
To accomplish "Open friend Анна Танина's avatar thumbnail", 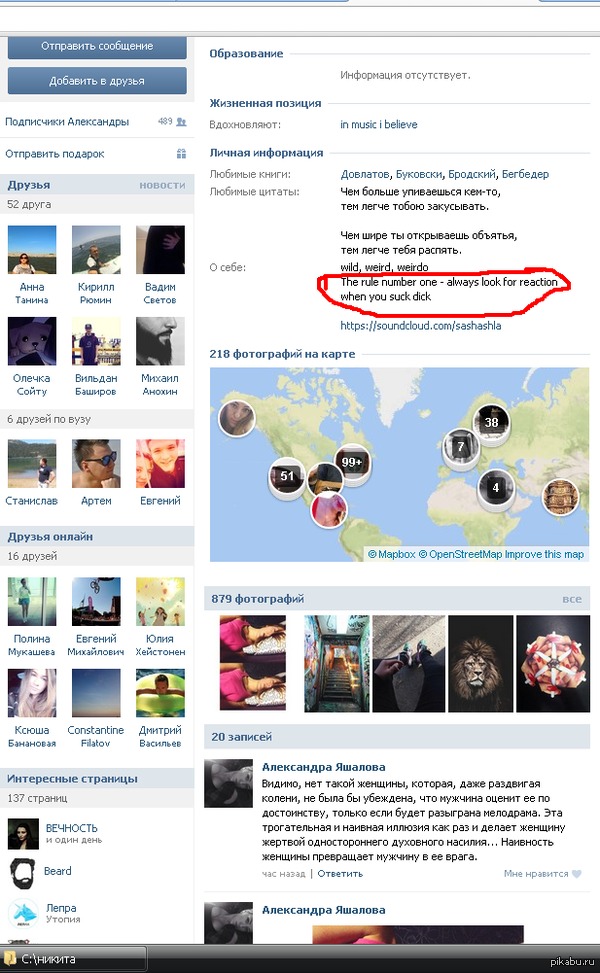I will pyautogui.click(x=32, y=249).
